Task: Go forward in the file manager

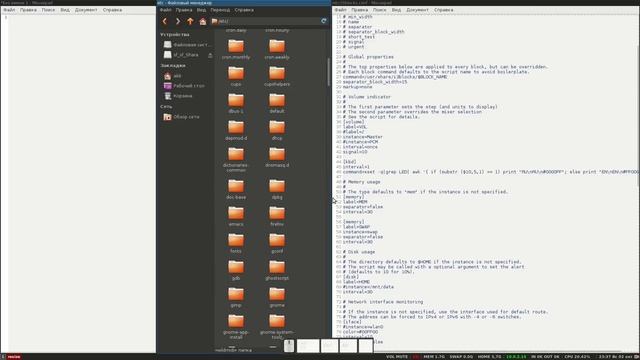Action: coord(178,21)
